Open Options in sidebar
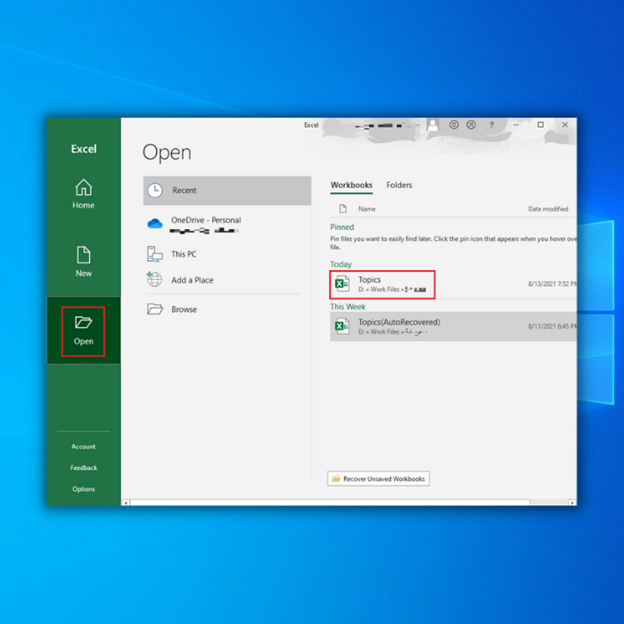This screenshot has height=624, width=624. pyautogui.click(x=83, y=489)
